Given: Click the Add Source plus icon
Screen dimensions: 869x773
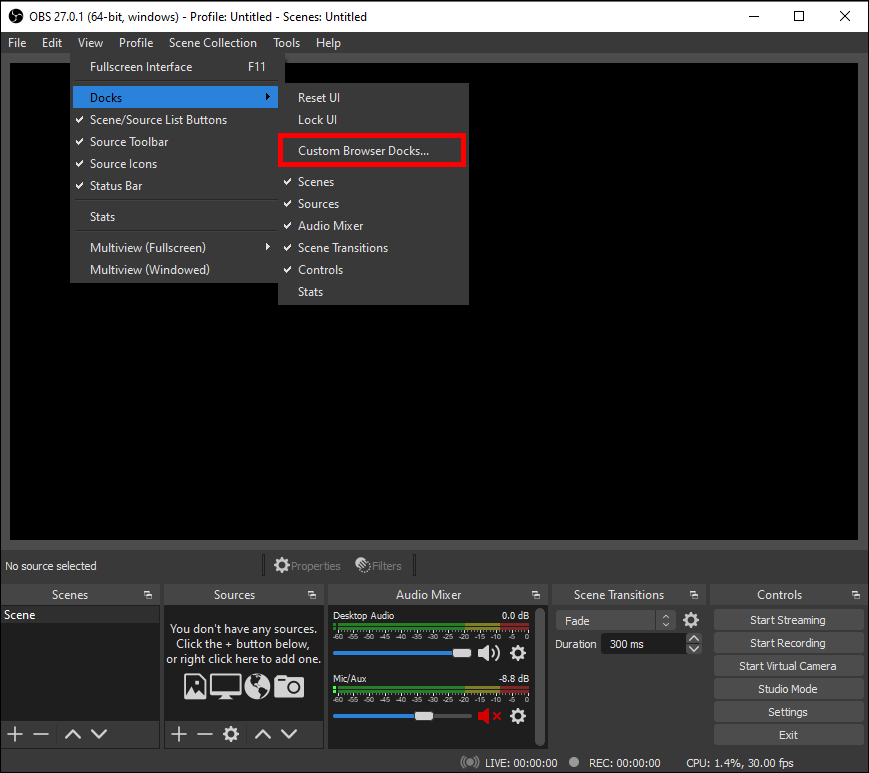Looking at the screenshot, I should 178,733.
